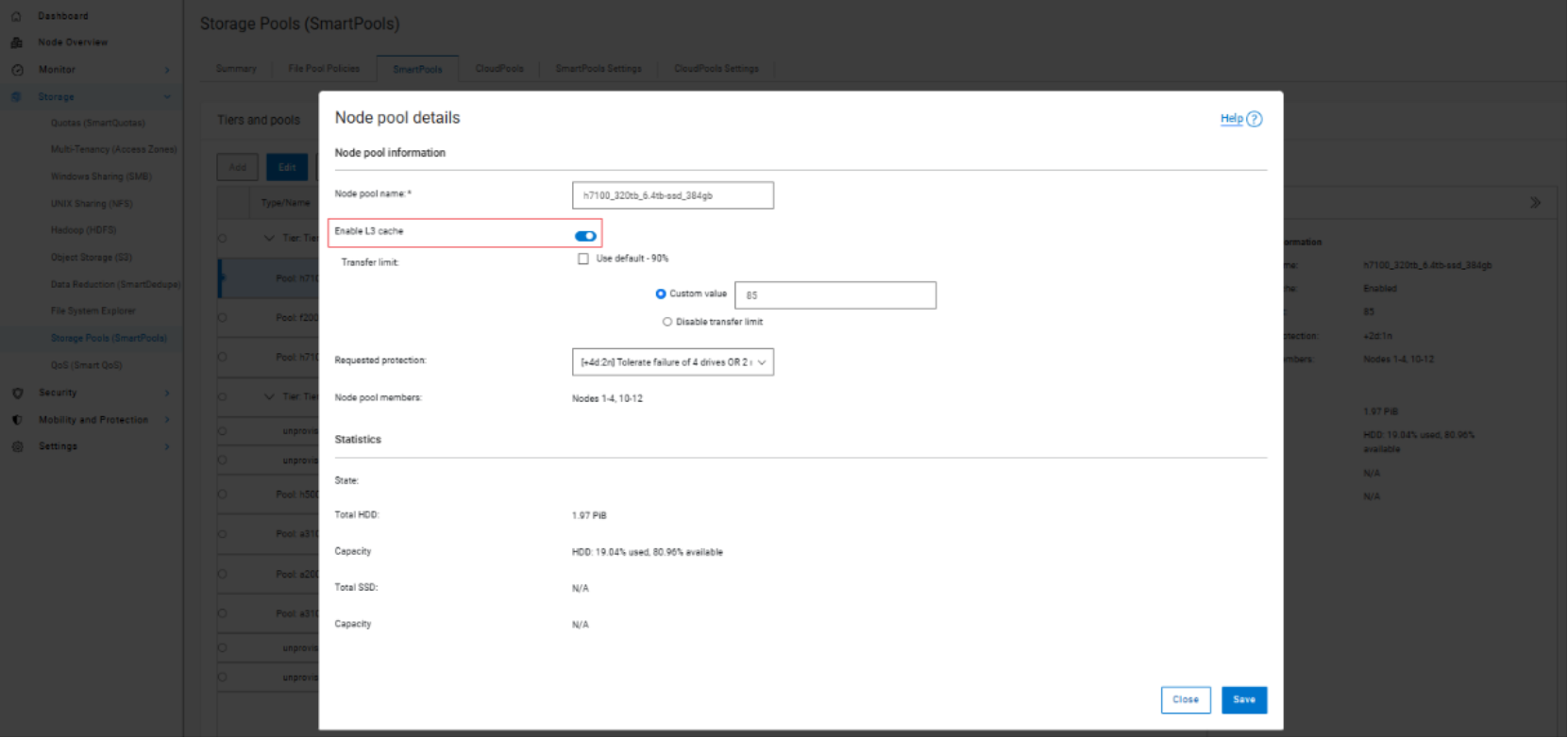Expand the Monitor menu chevron

[167, 70]
